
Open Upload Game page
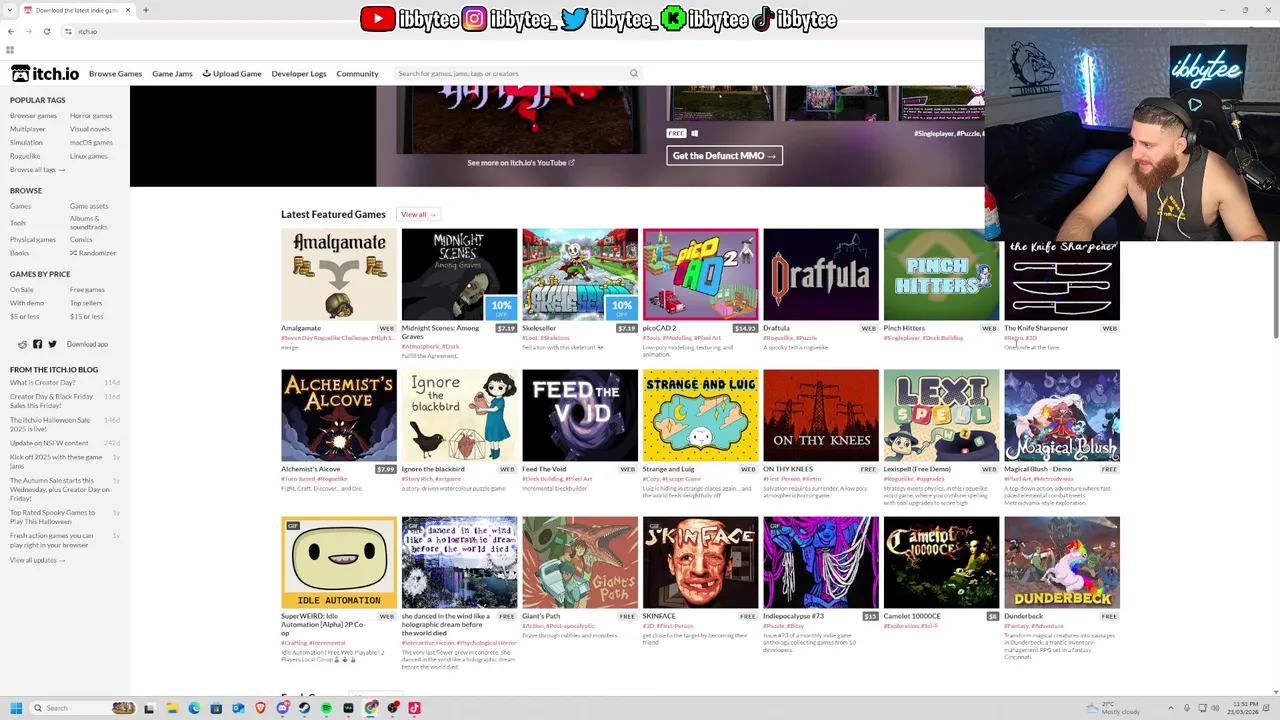coord(232,73)
